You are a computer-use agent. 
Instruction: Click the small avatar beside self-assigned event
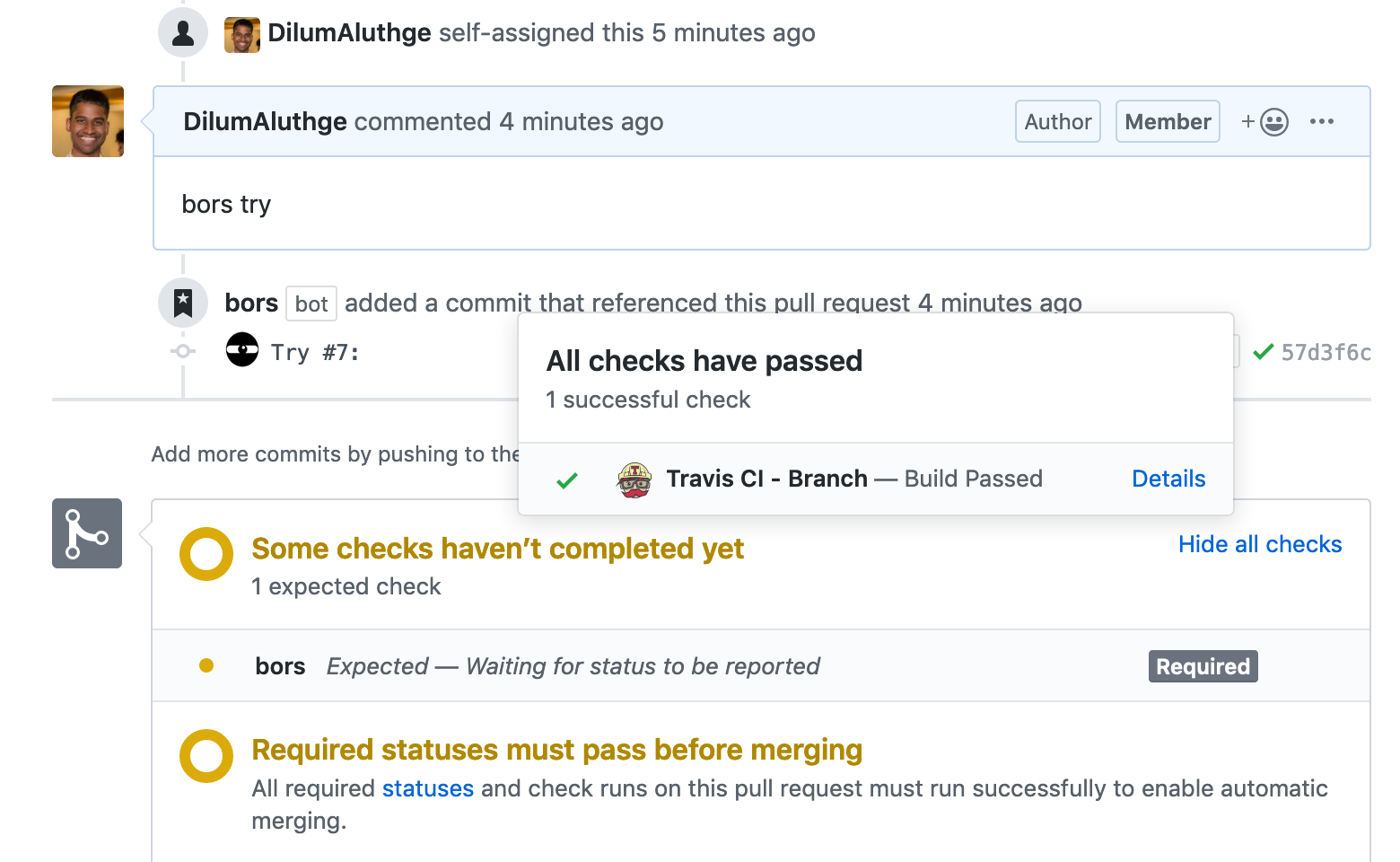[241, 34]
